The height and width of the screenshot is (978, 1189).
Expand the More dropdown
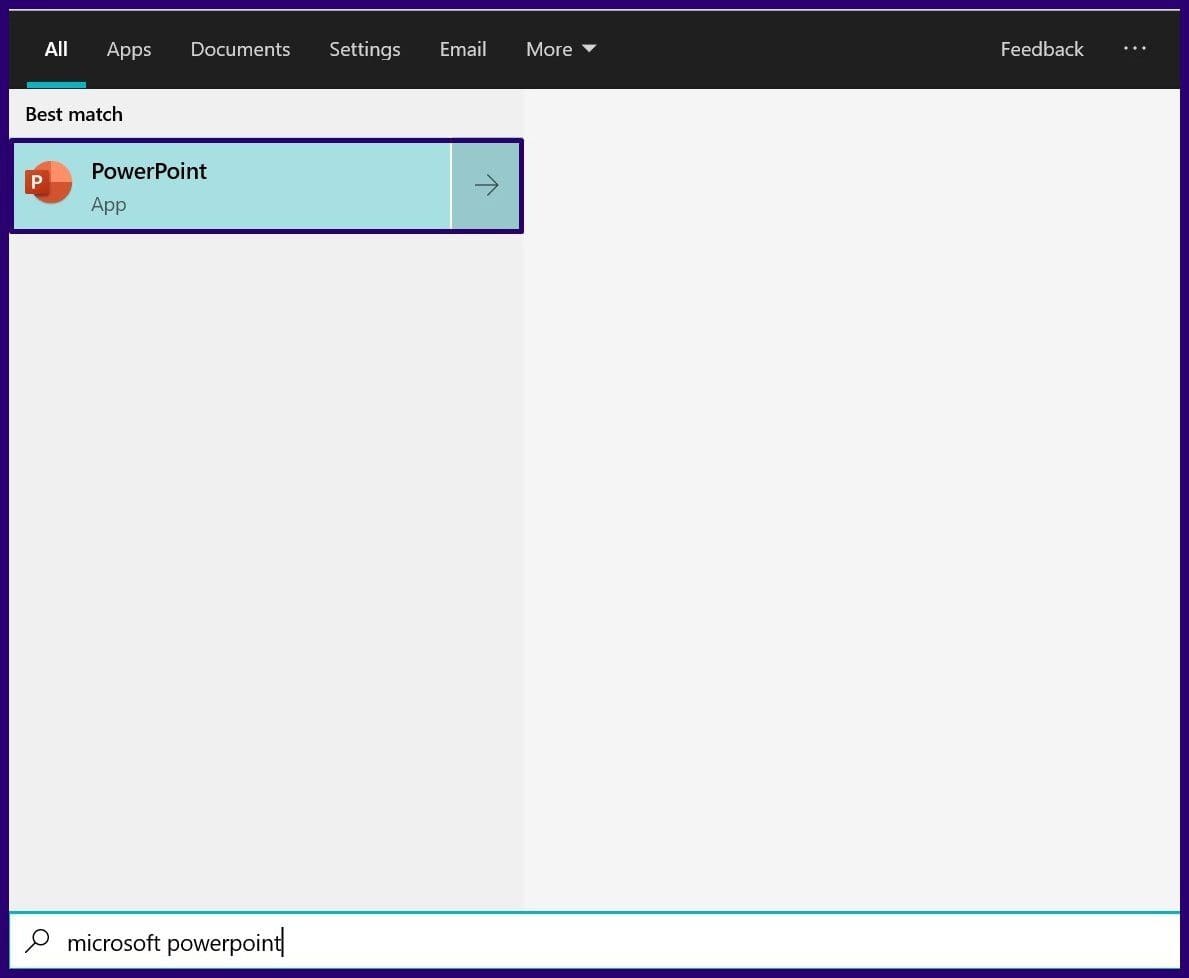tap(561, 49)
